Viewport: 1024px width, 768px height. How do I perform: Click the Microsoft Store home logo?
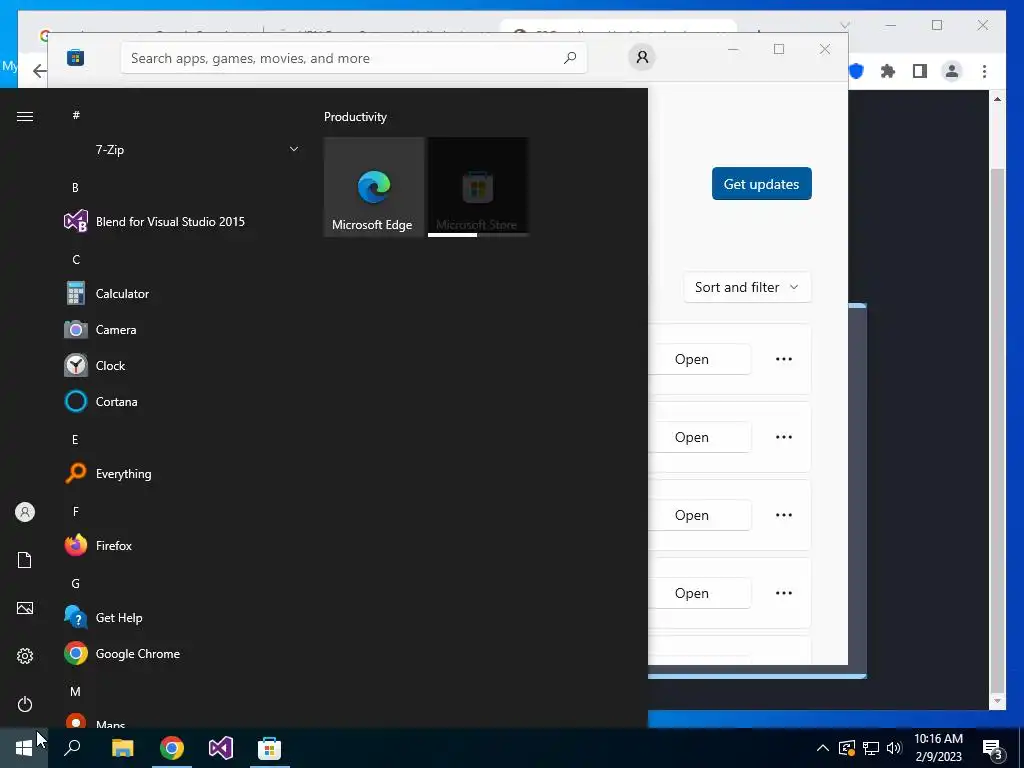point(76,58)
